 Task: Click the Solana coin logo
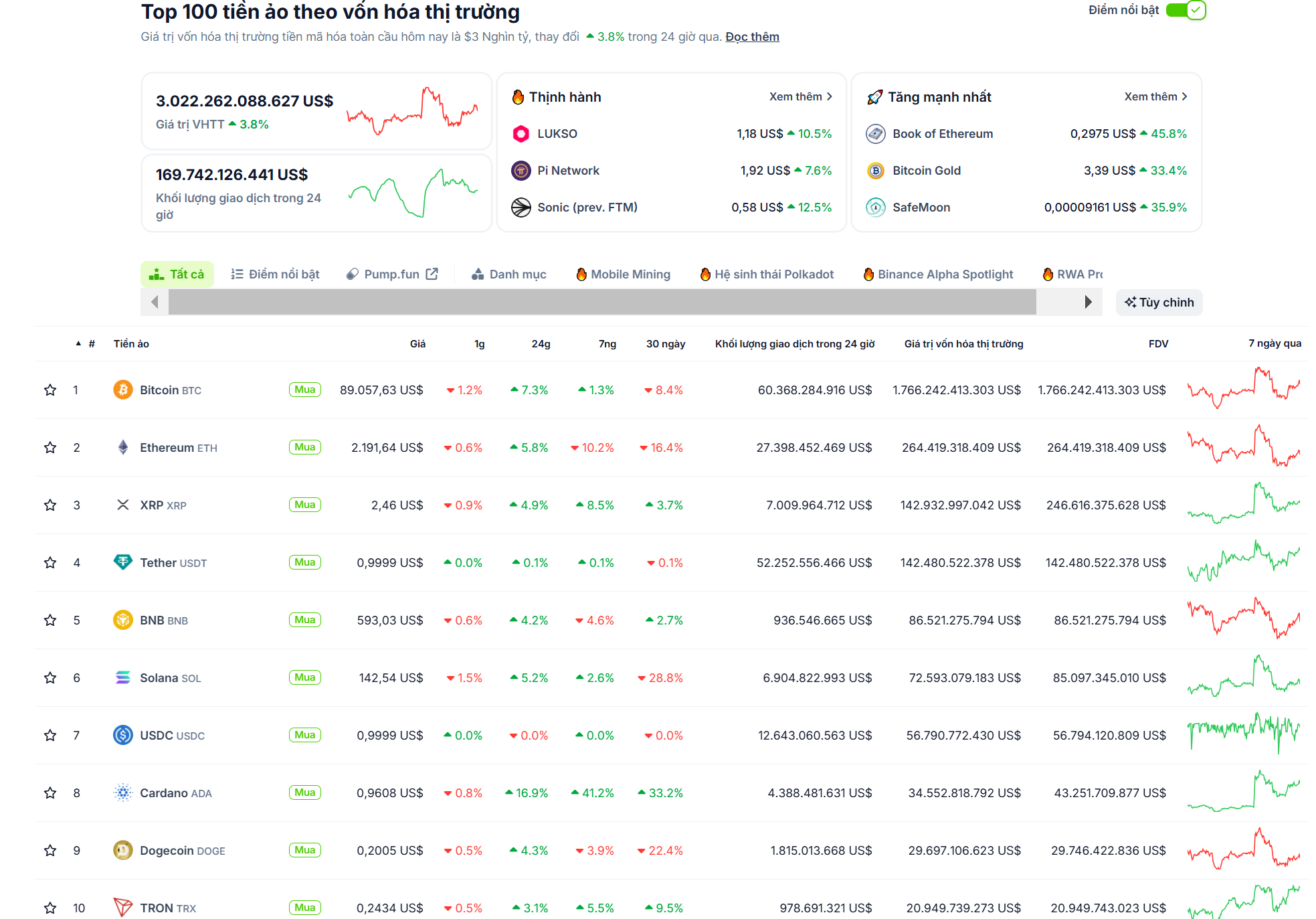click(123, 677)
